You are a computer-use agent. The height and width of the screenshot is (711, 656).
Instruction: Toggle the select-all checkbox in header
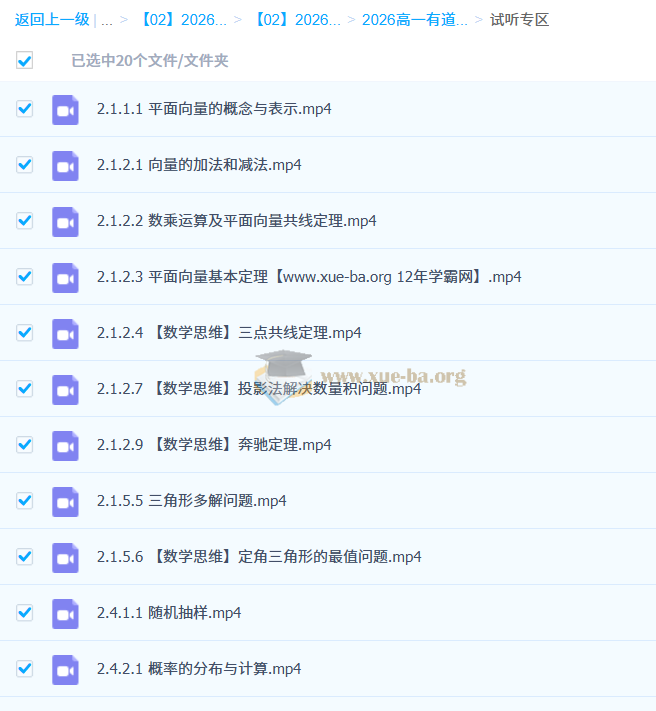24,60
